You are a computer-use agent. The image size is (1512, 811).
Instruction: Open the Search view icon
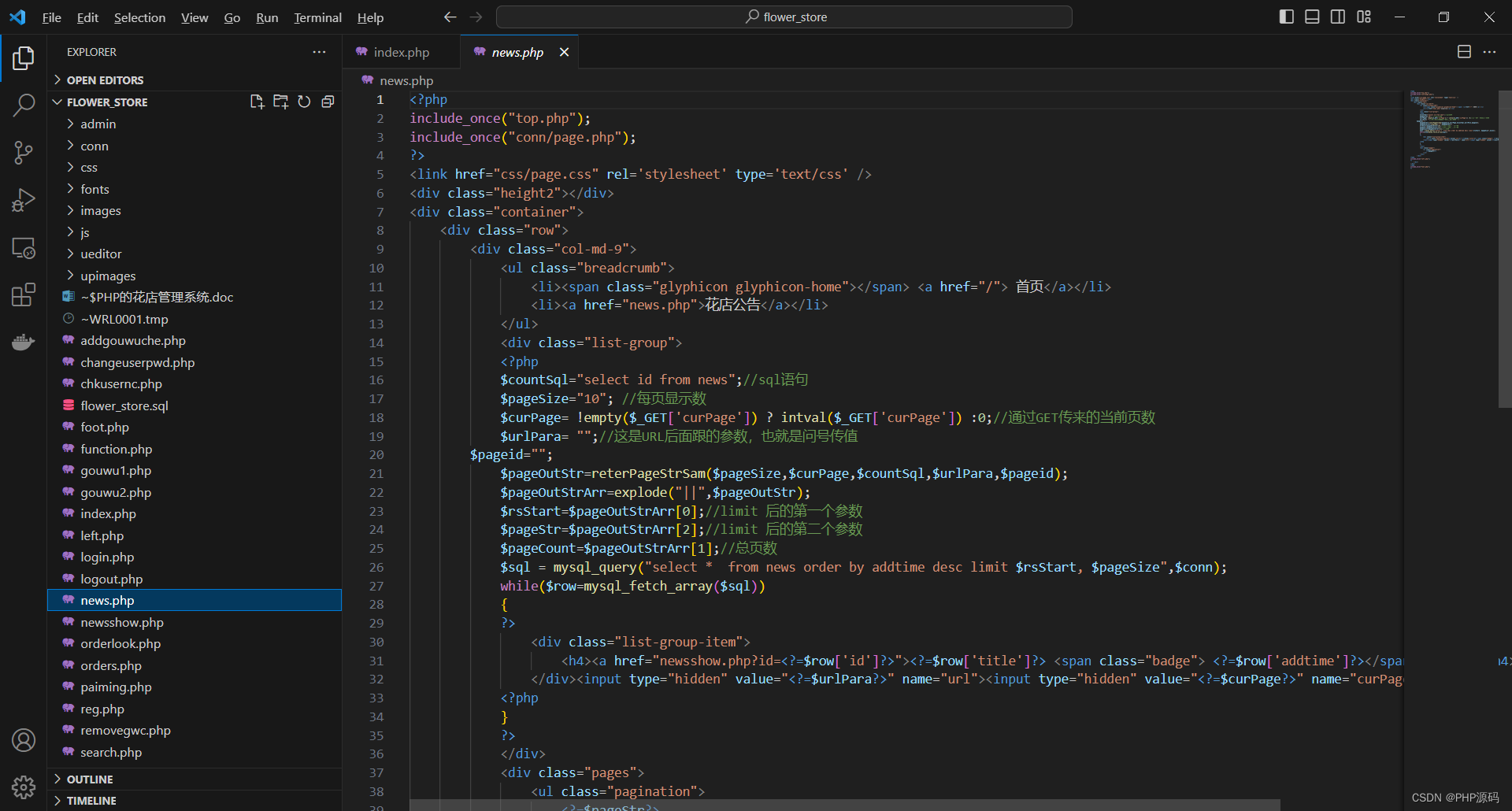24,105
